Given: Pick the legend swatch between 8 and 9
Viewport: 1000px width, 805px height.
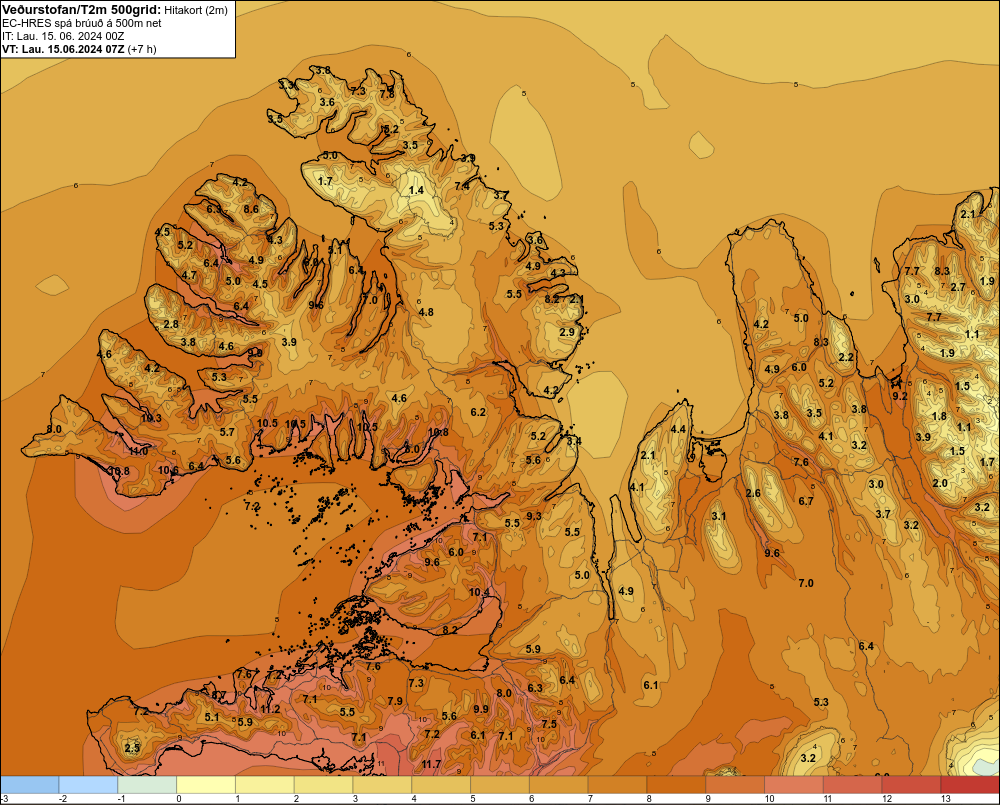Looking at the screenshot, I should click(x=676, y=785).
